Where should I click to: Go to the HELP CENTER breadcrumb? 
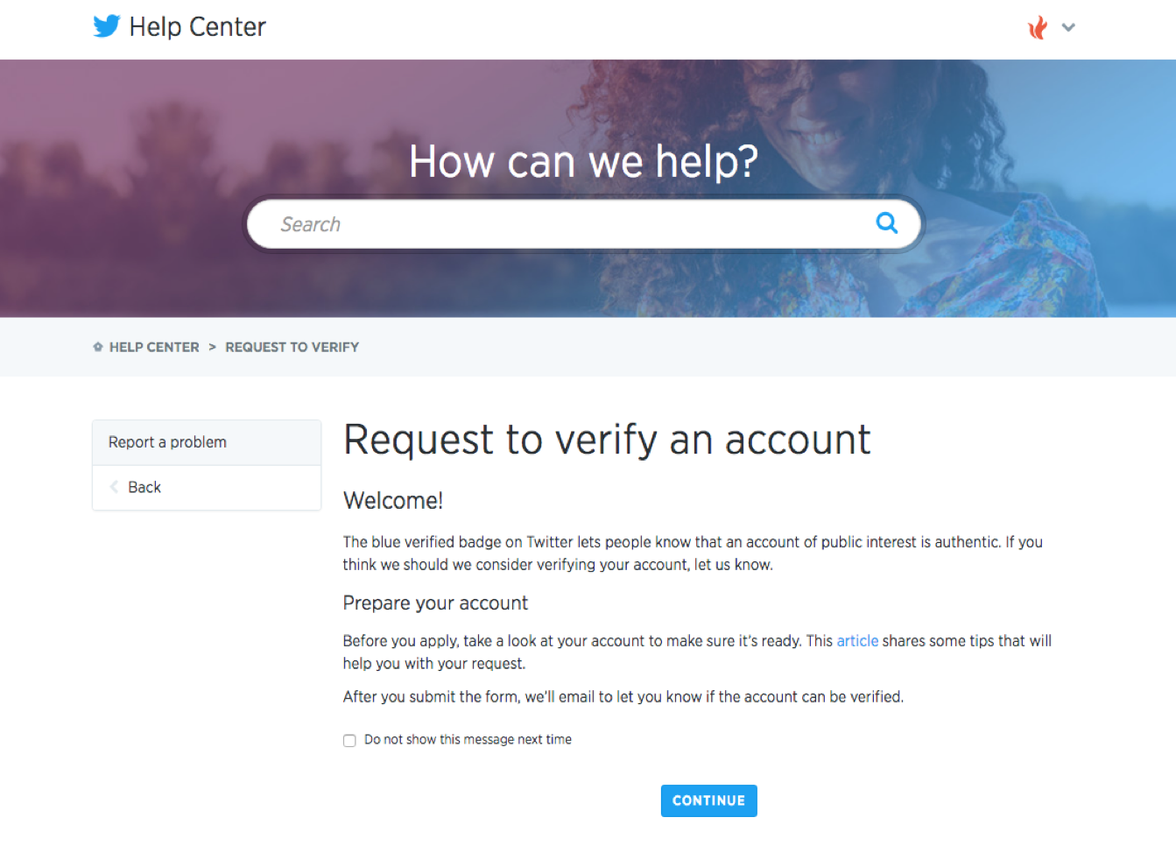[x=154, y=347]
